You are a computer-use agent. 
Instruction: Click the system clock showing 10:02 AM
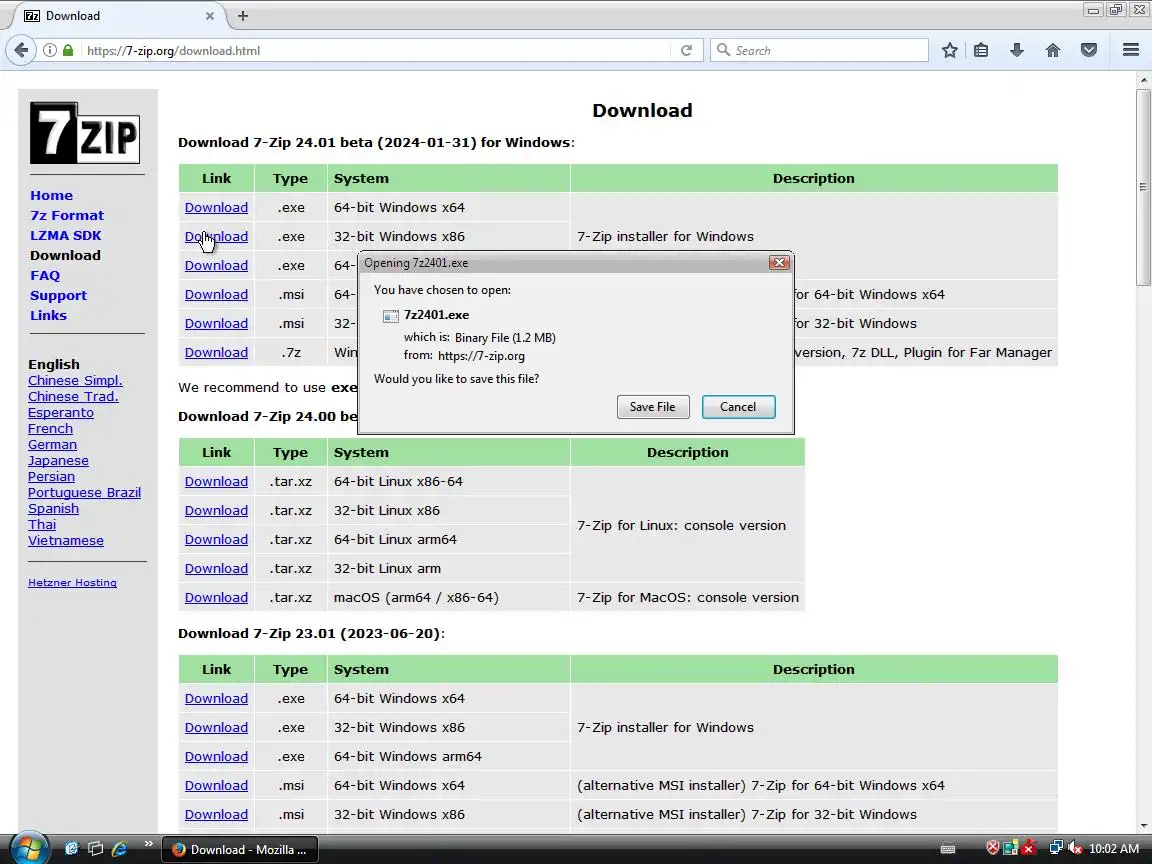tap(1114, 849)
